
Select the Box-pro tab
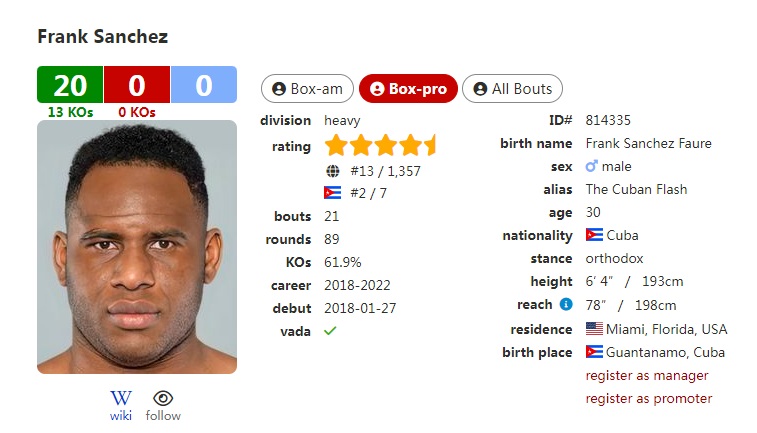coord(408,89)
